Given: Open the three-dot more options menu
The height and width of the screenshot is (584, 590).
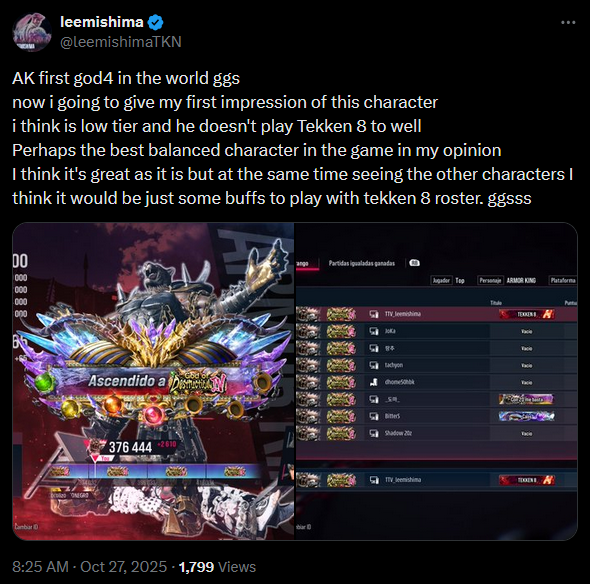Looking at the screenshot, I should (568, 23).
